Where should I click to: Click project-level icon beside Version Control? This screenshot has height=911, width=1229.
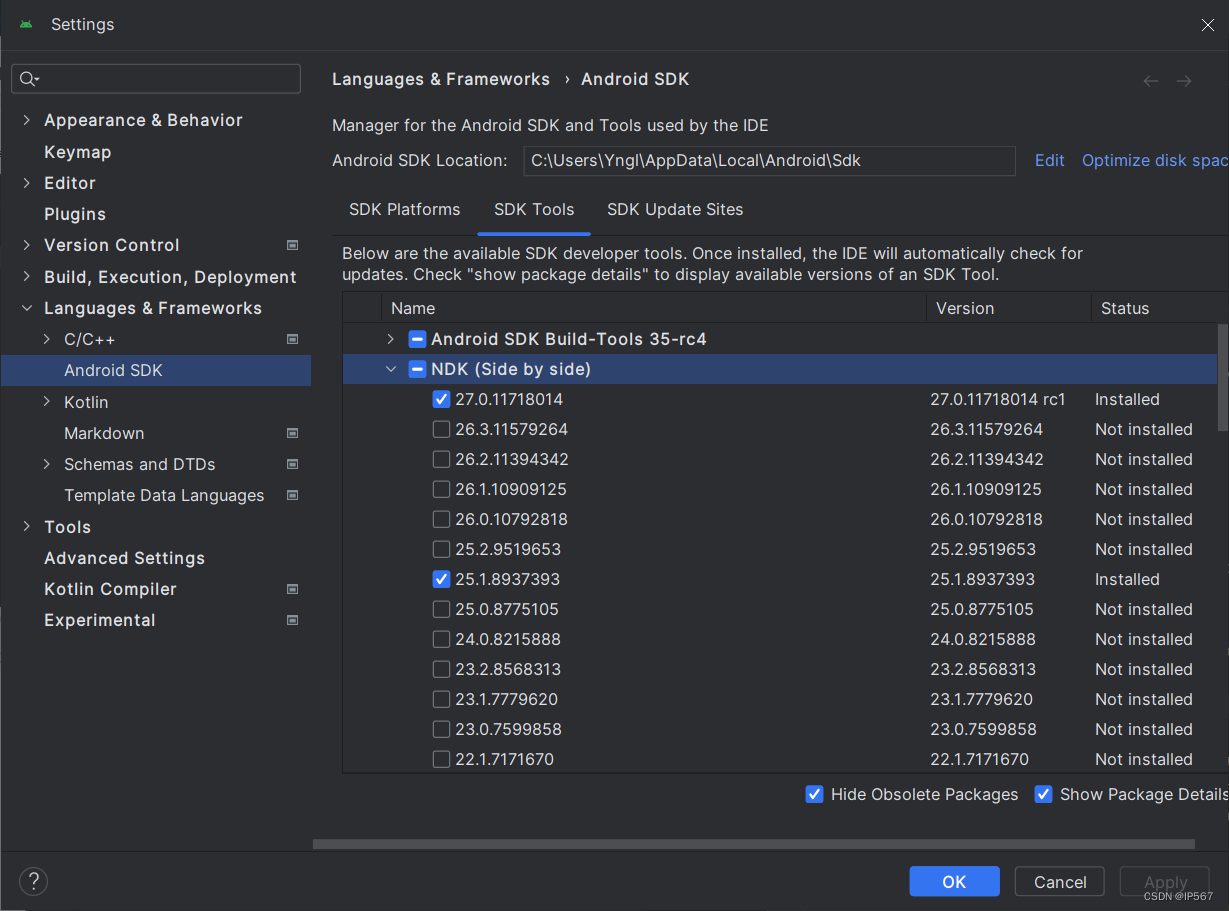click(x=292, y=245)
